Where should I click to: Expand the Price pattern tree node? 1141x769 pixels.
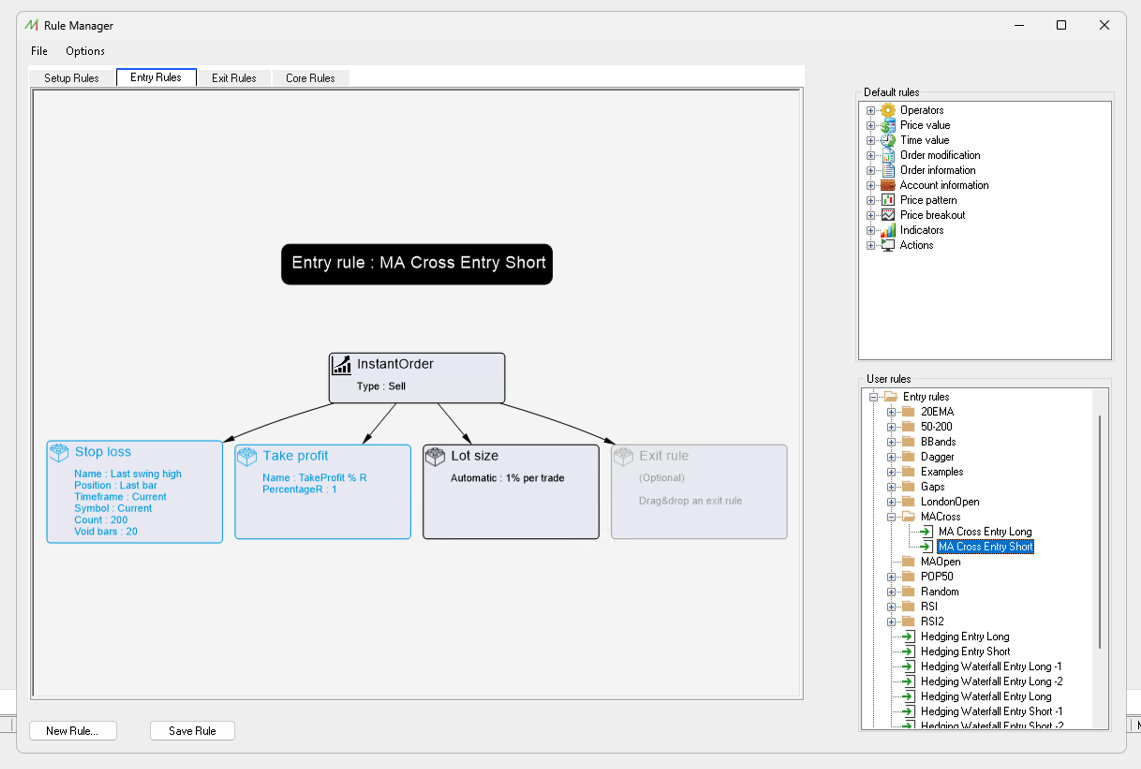click(x=870, y=200)
